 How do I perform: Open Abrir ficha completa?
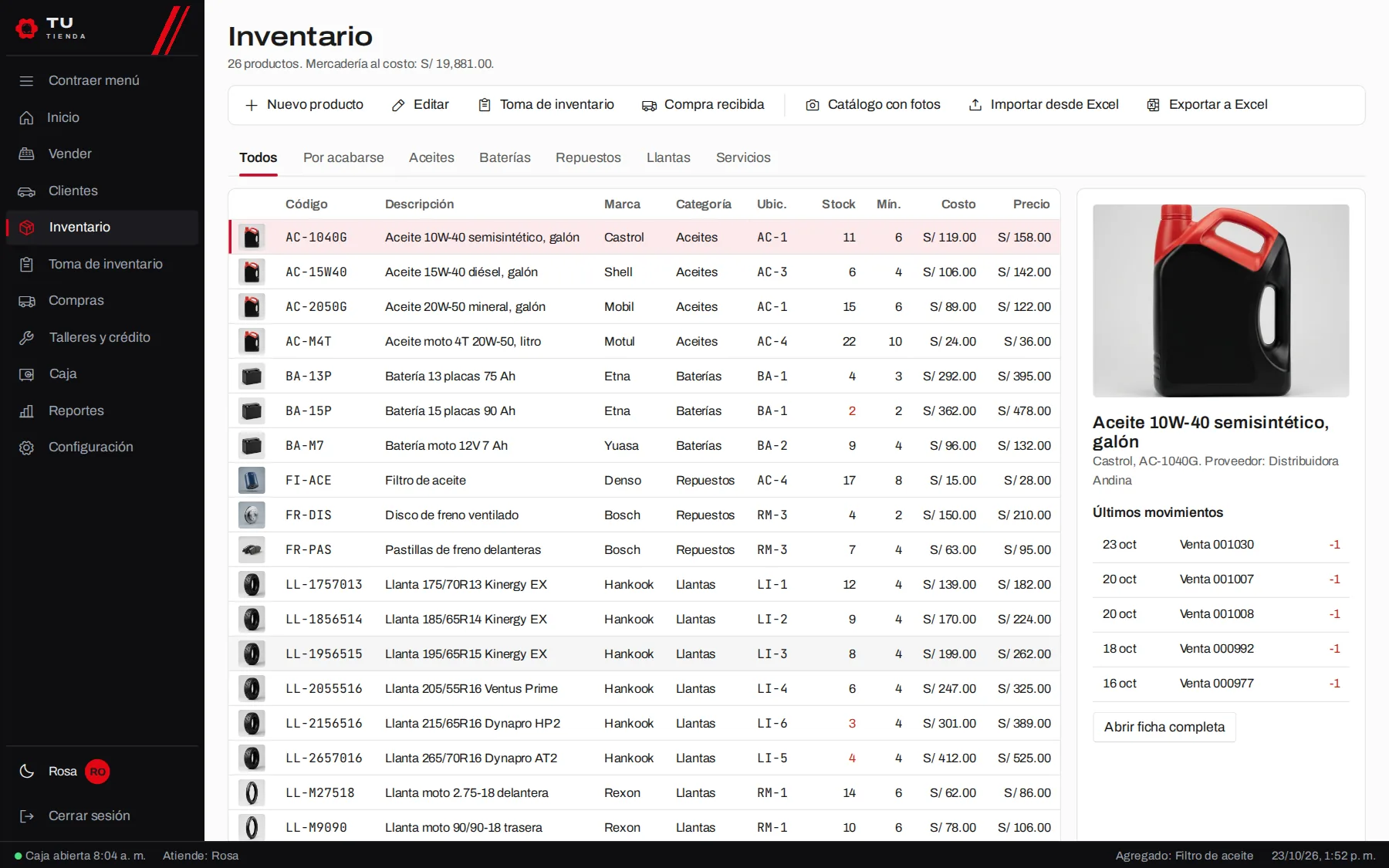coord(1164,727)
